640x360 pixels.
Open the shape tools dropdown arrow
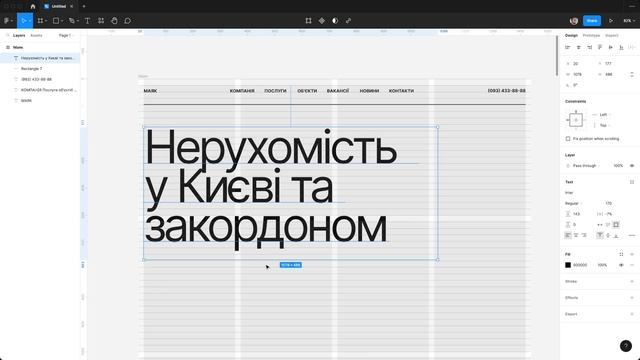pyautogui.click(x=62, y=21)
